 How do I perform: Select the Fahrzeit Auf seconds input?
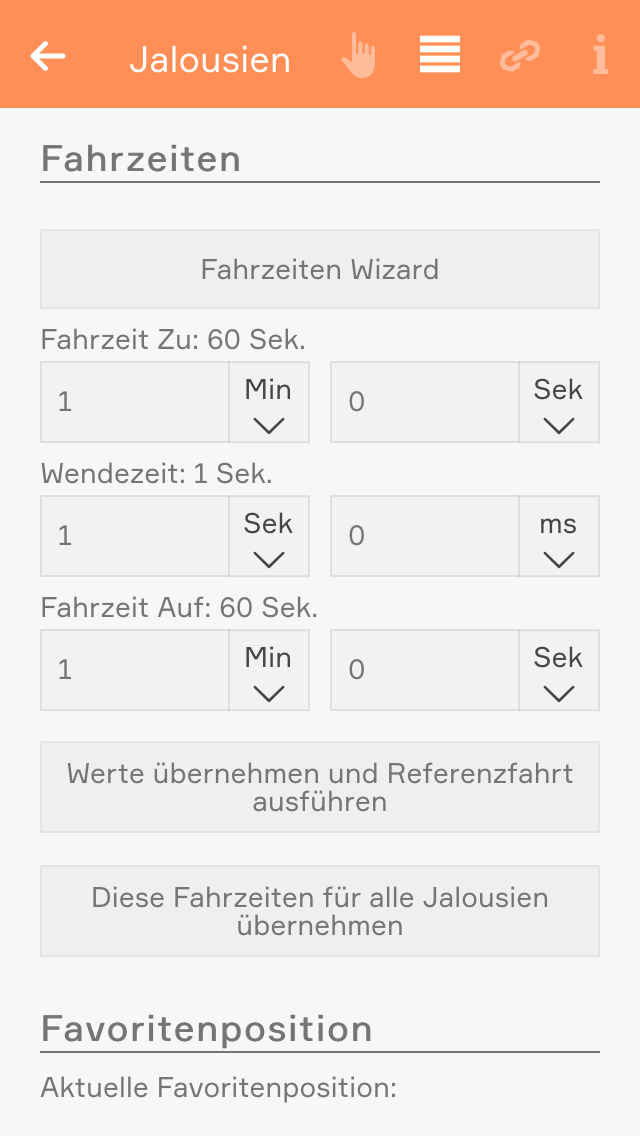(x=425, y=671)
